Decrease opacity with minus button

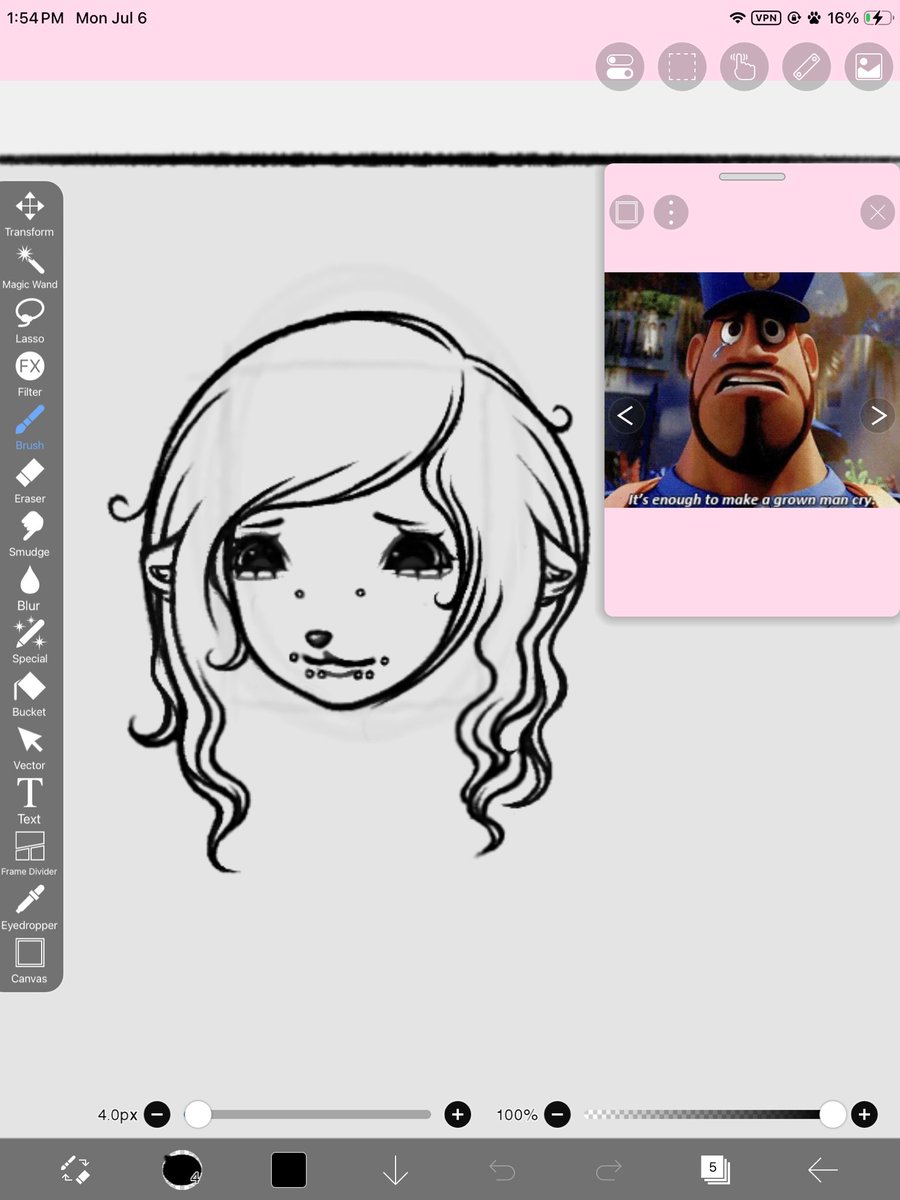tap(558, 1114)
